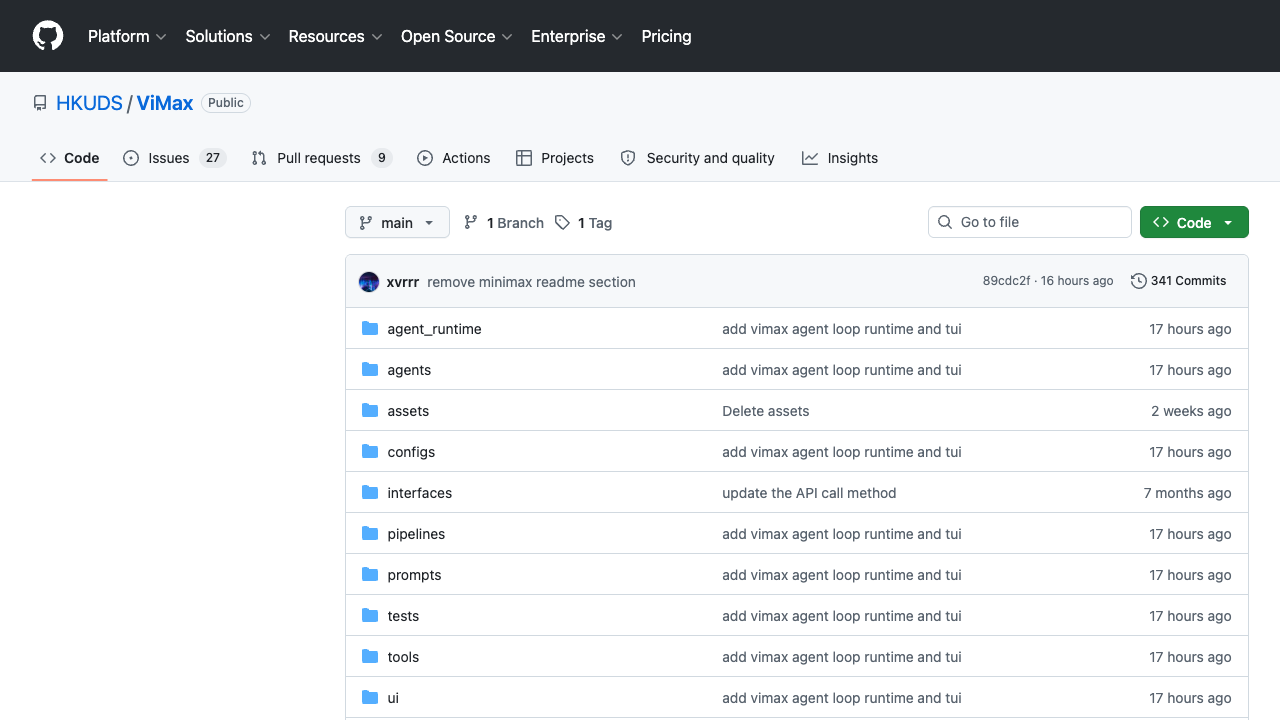This screenshot has height=720, width=1280.
Task: Click the history clock icon by 341 Commits
Action: 1138,281
